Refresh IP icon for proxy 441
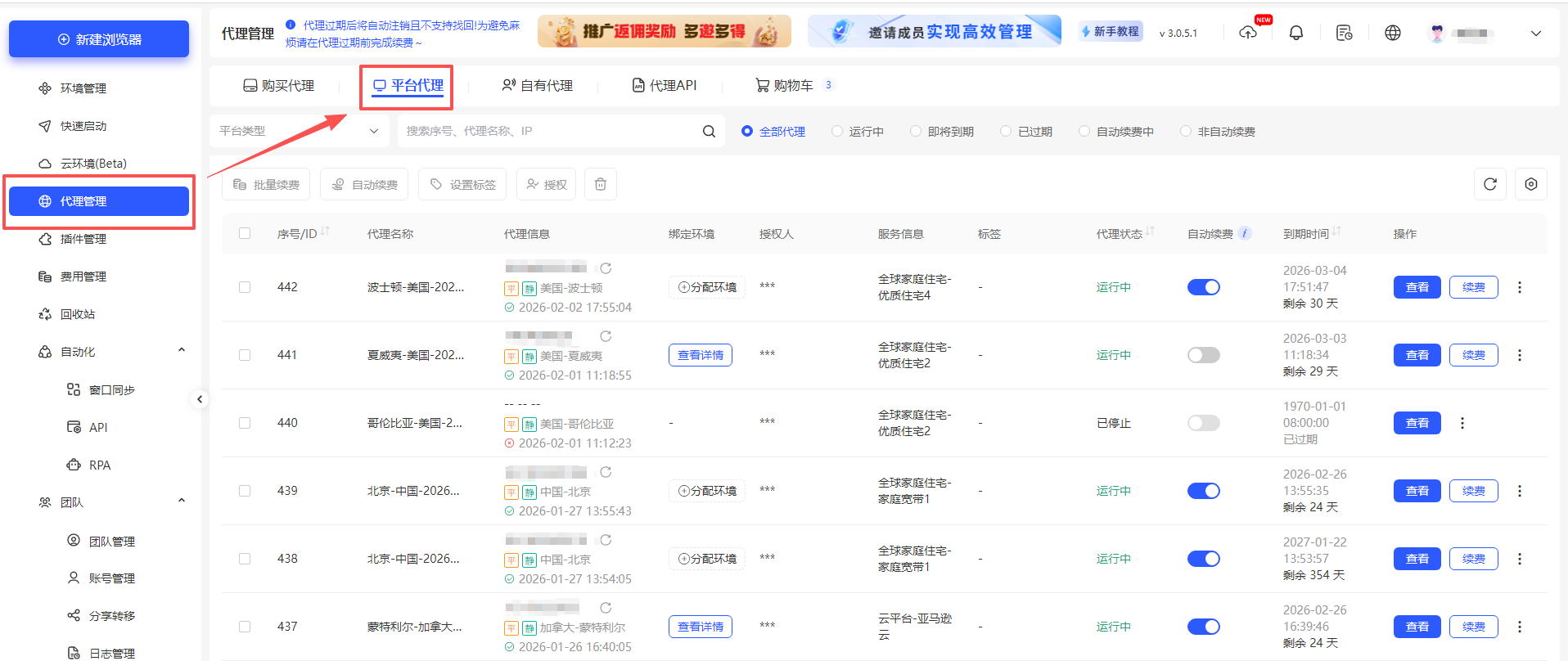The height and width of the screenshot is (661, 1568). point(606,336)
